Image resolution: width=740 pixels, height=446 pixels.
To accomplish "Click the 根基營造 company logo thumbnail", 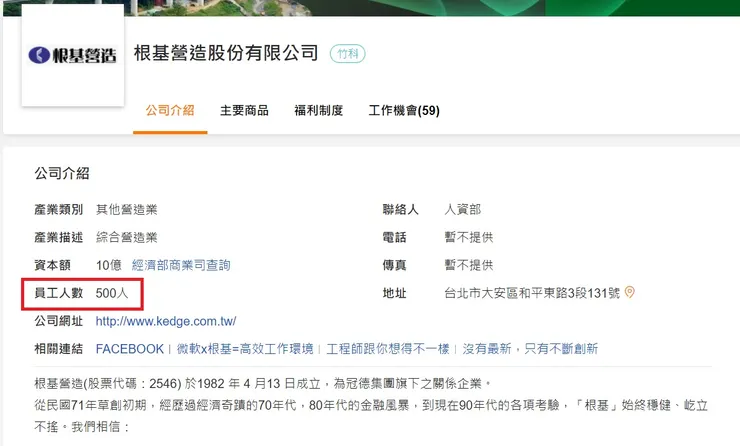I will 73,55.
